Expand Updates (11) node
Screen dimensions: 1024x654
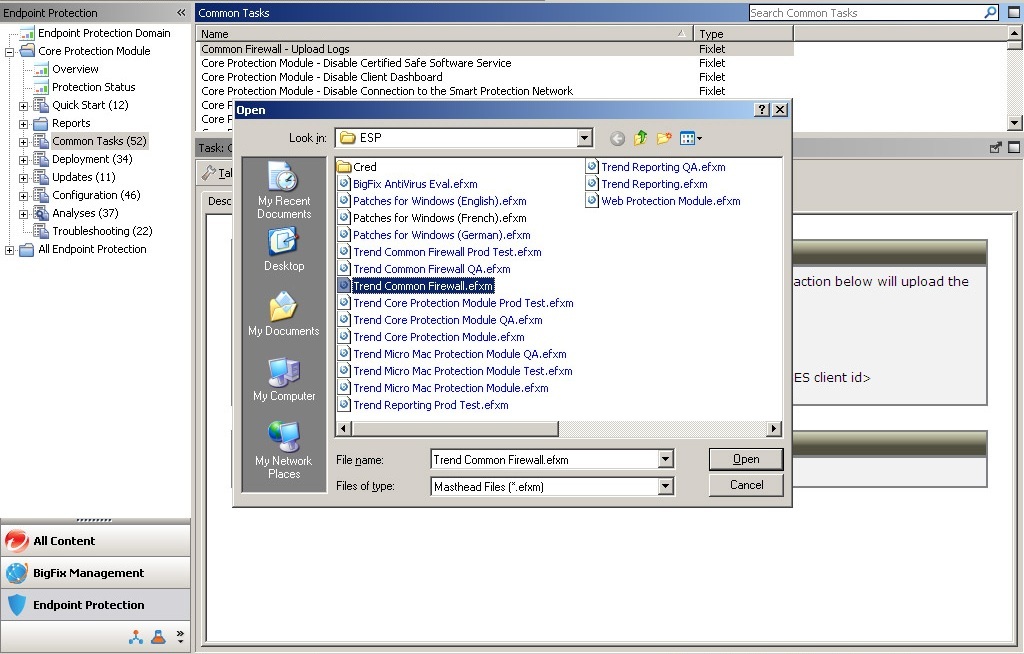click(x=24, y=178)
